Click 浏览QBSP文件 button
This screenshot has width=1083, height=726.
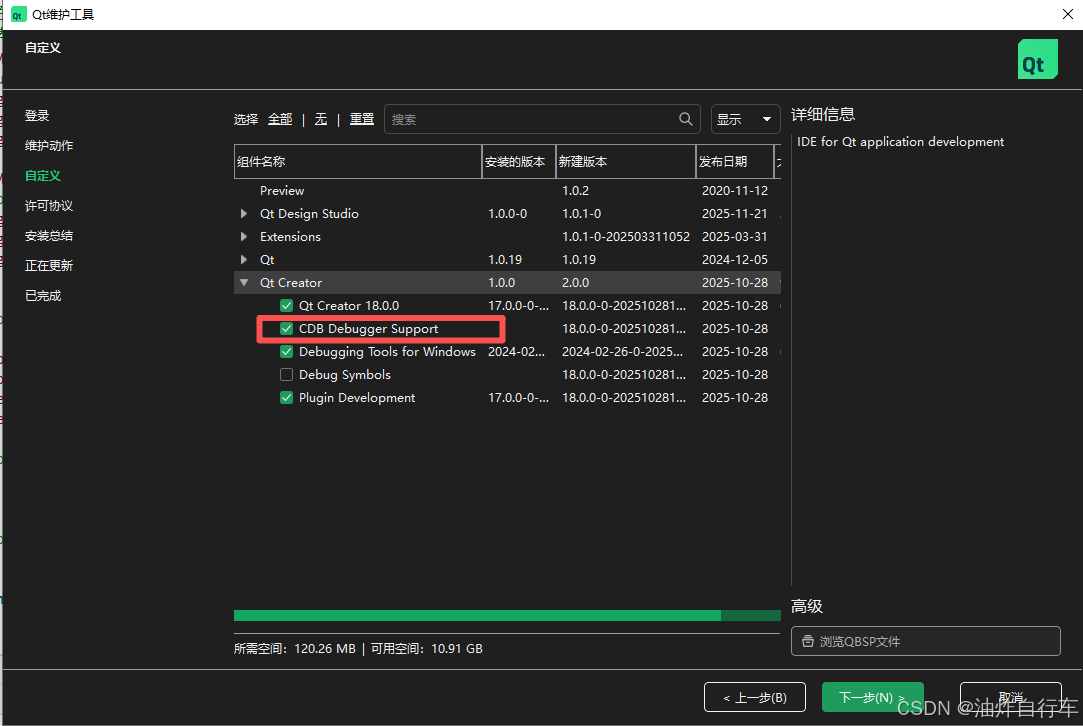pos(926,641)
